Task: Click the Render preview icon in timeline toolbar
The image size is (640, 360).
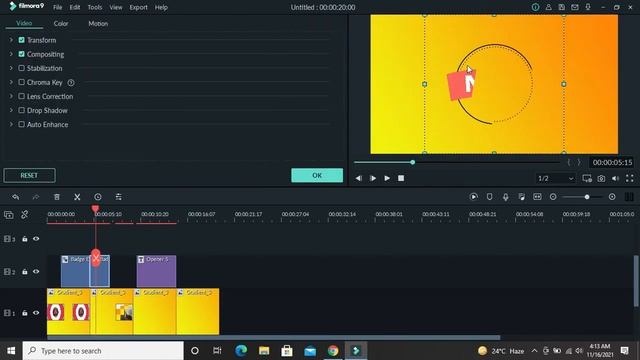Action: pos(473,197)
